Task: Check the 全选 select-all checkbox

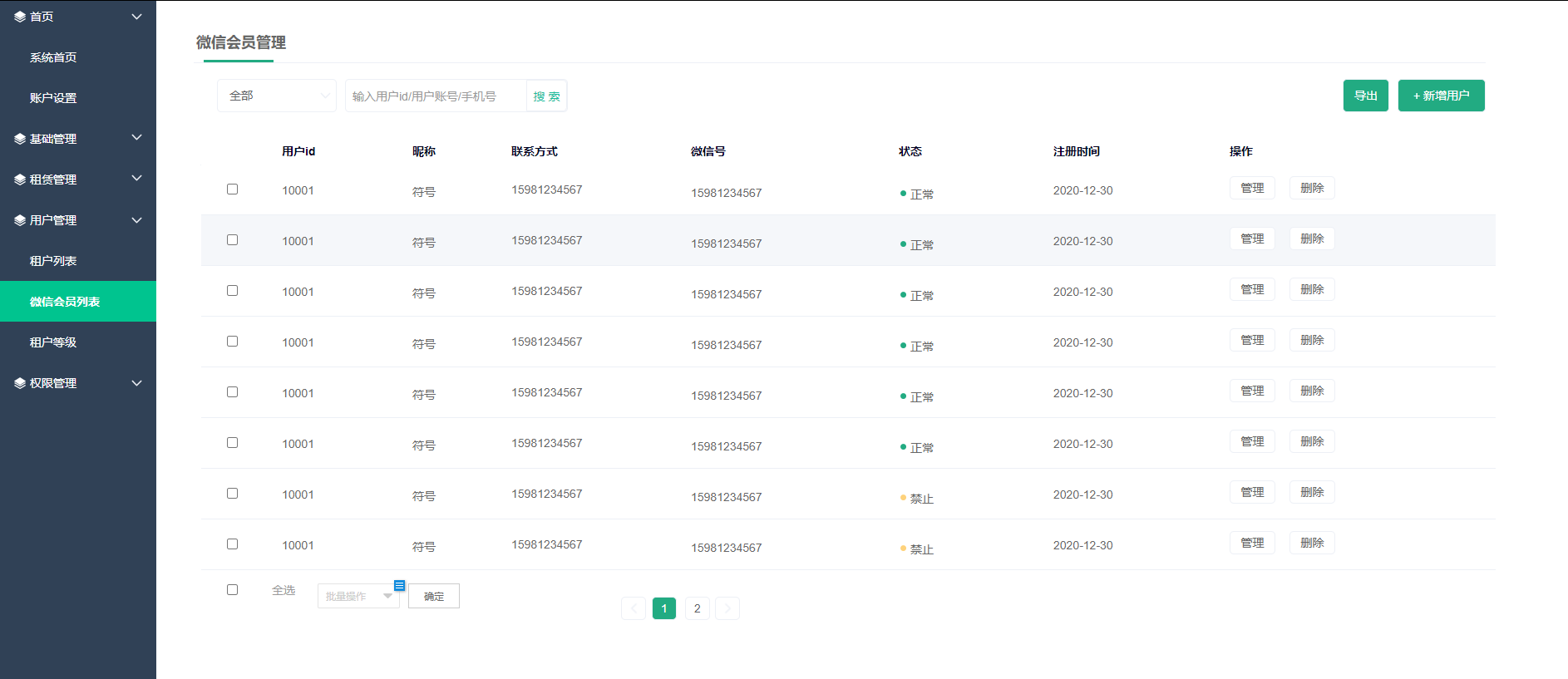Action: point(233,590)
